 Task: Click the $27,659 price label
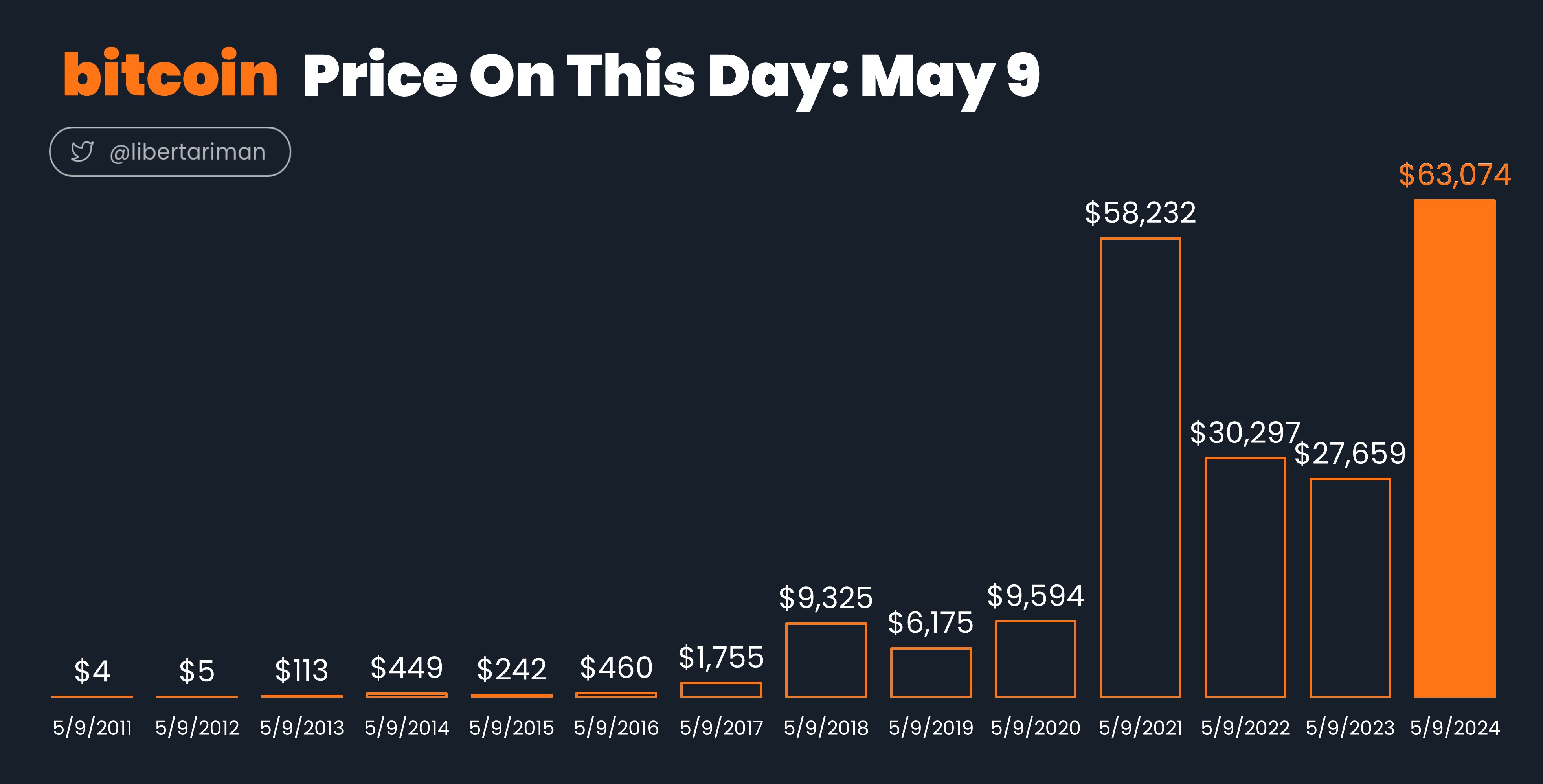click(1350, 454)
